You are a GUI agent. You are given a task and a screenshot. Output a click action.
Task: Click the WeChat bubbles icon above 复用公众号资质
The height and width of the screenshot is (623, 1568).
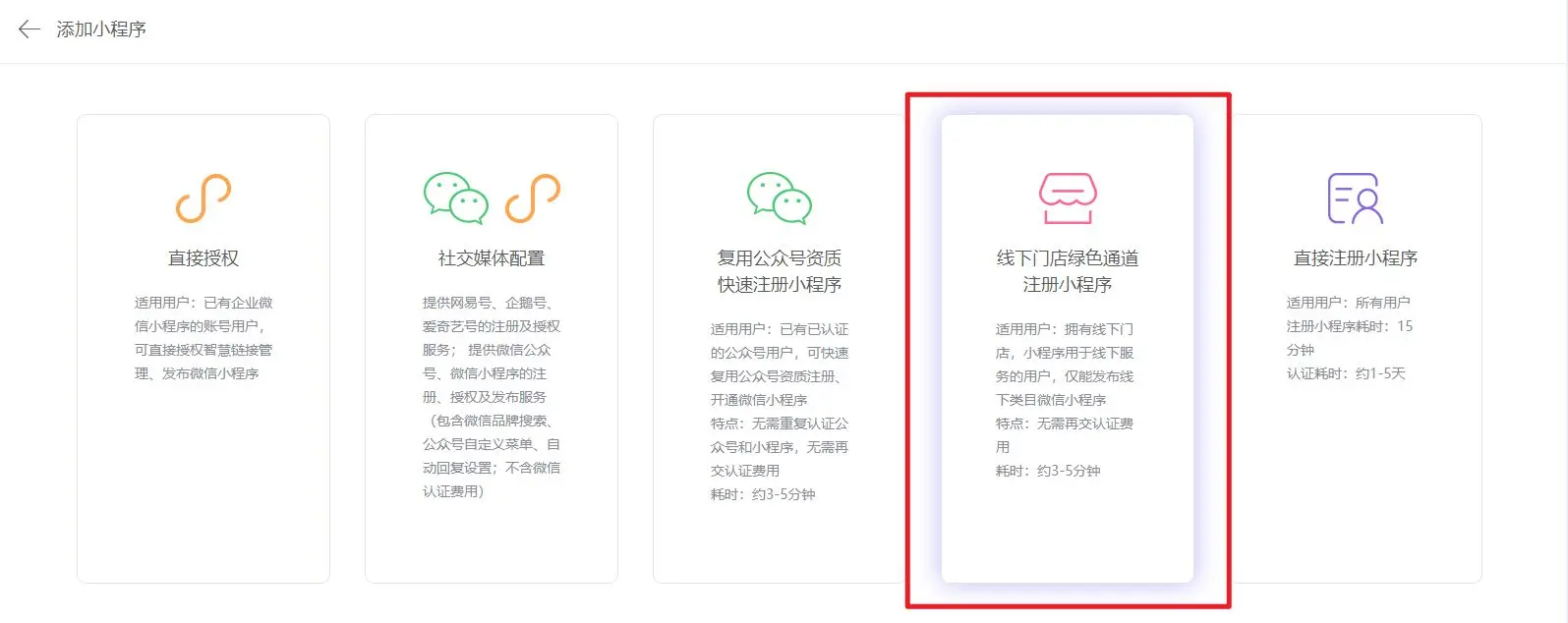(779, 198)
